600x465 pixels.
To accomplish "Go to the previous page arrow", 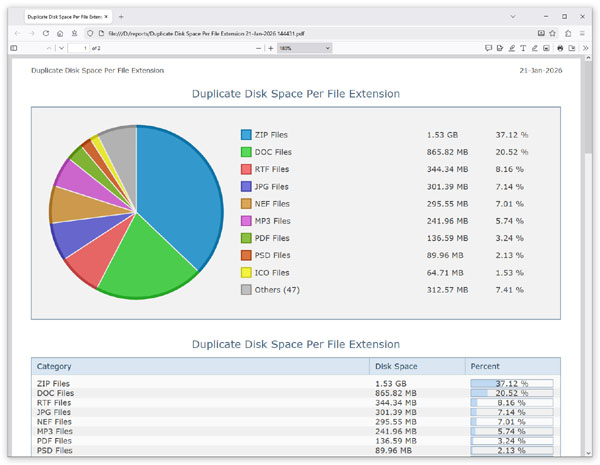I will (49, 48).
